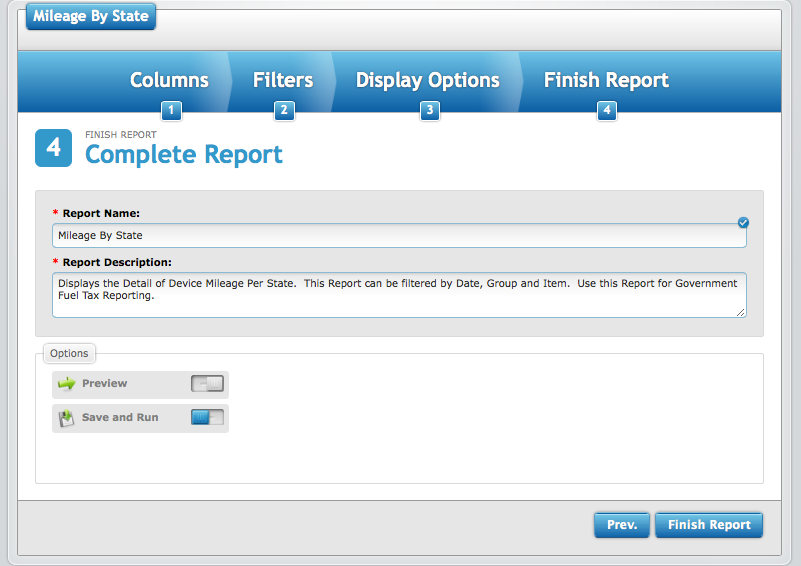Toggle the Preview switch on
The height and width of the screenshot is (566, 801).
[x=207, y=384]
